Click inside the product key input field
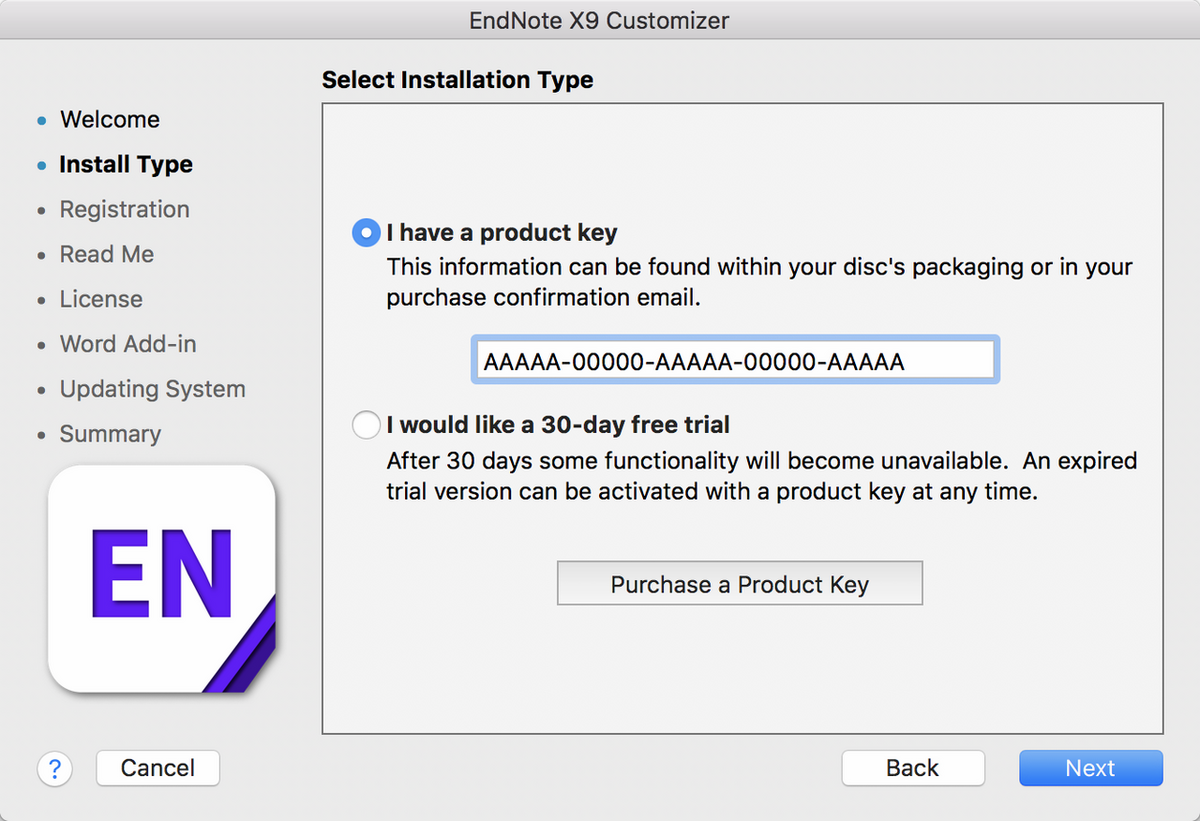Viewport: 1200px width, 821px height. (x=734, y=359)
